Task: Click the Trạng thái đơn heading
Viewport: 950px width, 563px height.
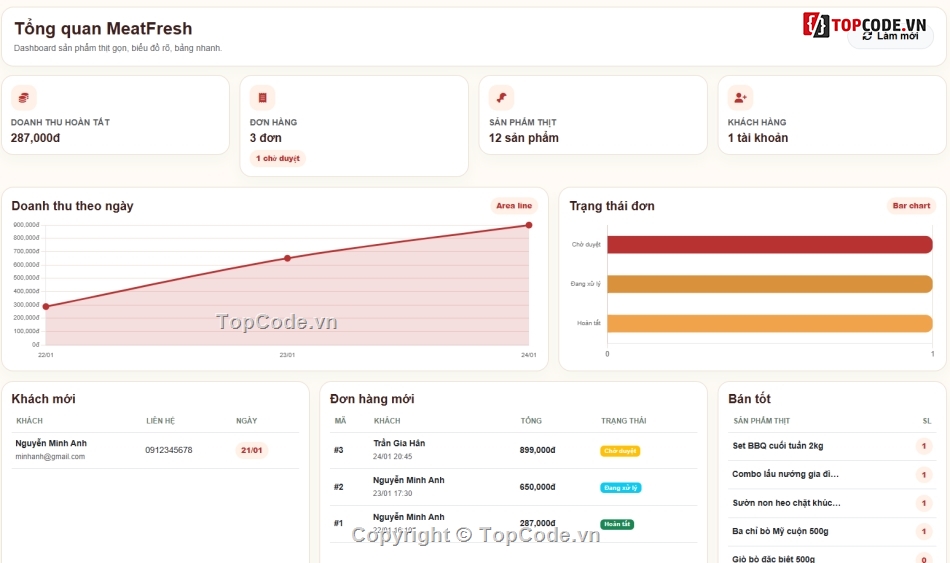Action: 612,206
